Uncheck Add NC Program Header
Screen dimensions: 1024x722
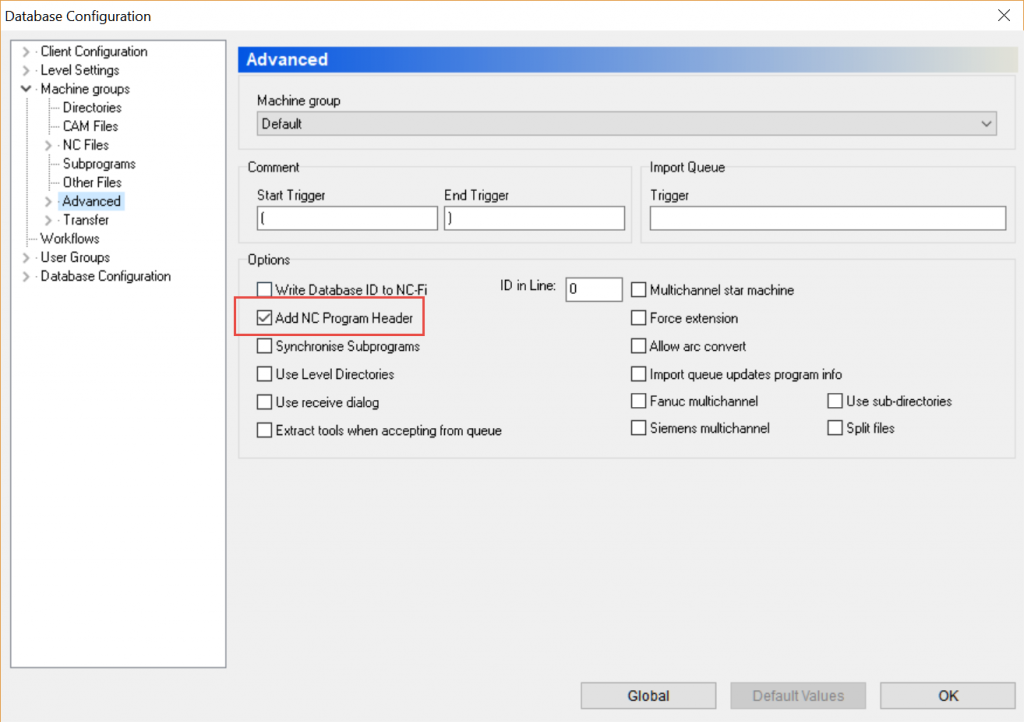click(264, 318)
